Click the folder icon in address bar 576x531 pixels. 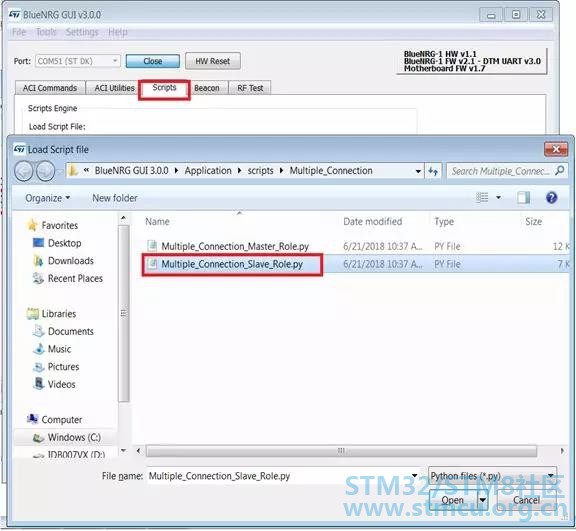[74, 171]
